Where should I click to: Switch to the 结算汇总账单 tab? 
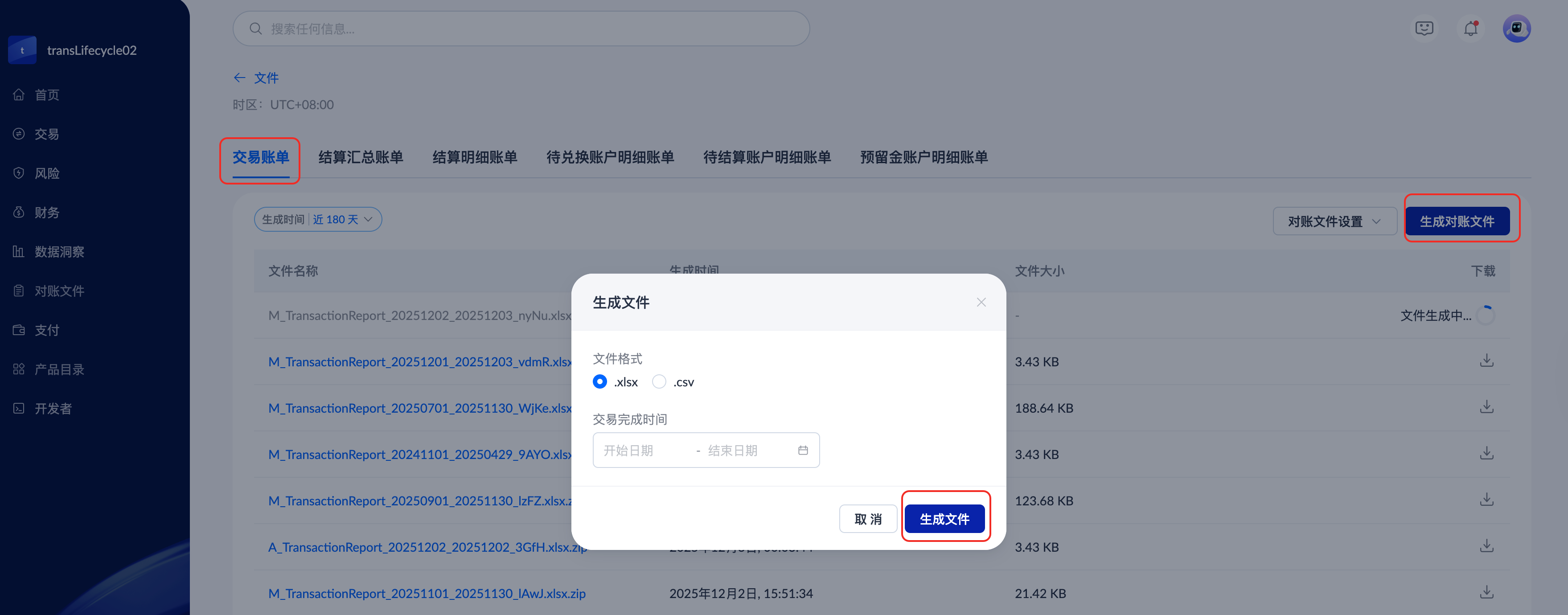click(x=360, y=158)
